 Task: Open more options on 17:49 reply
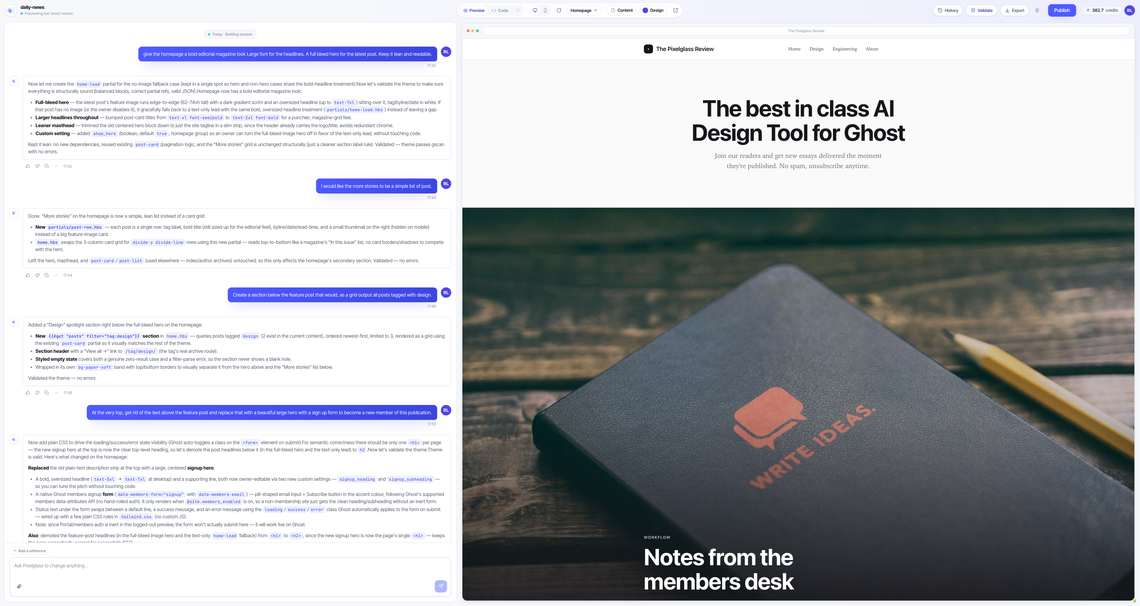point(56,393)
